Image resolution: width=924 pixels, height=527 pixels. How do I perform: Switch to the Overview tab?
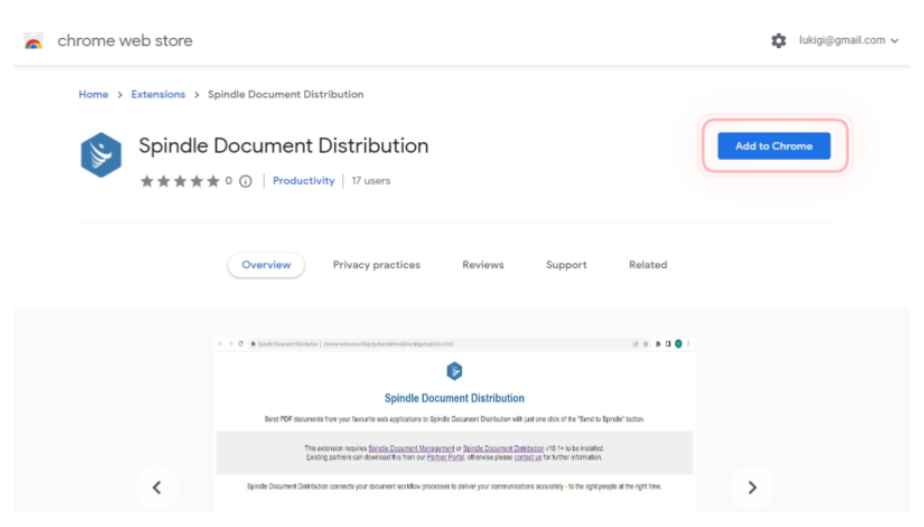click(x=266, y=265)
